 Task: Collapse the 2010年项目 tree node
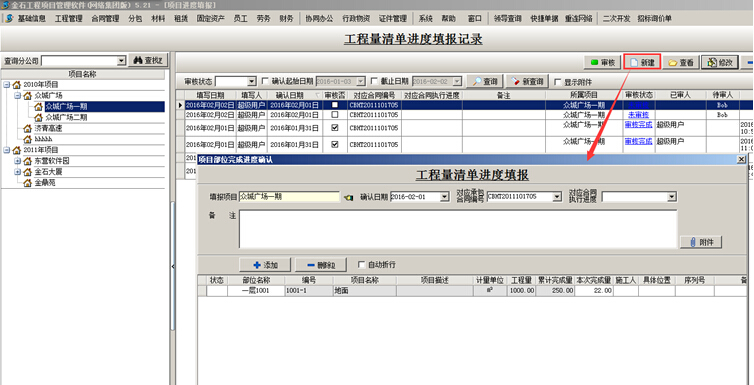point(6,85)
